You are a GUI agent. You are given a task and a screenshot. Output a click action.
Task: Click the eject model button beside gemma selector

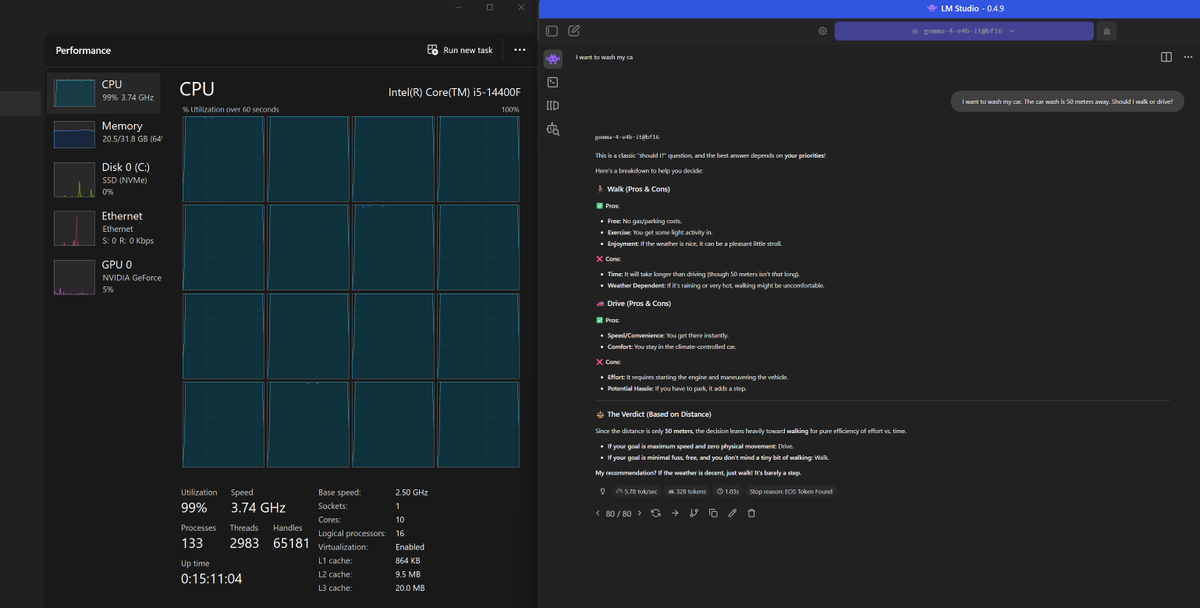pyautogui.click(x=1106, y=31)
